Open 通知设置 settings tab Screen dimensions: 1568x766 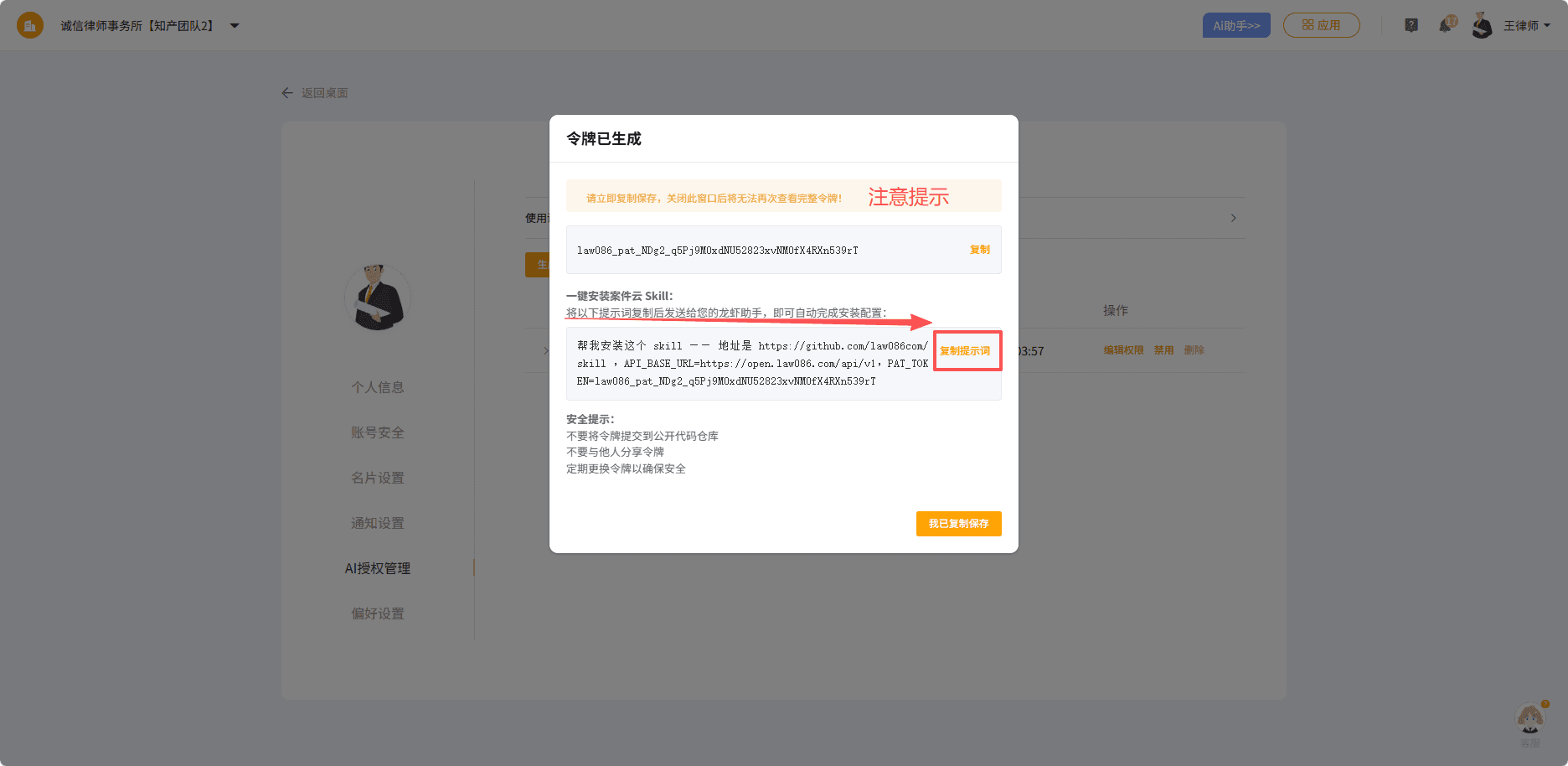[x=378, y=523]
